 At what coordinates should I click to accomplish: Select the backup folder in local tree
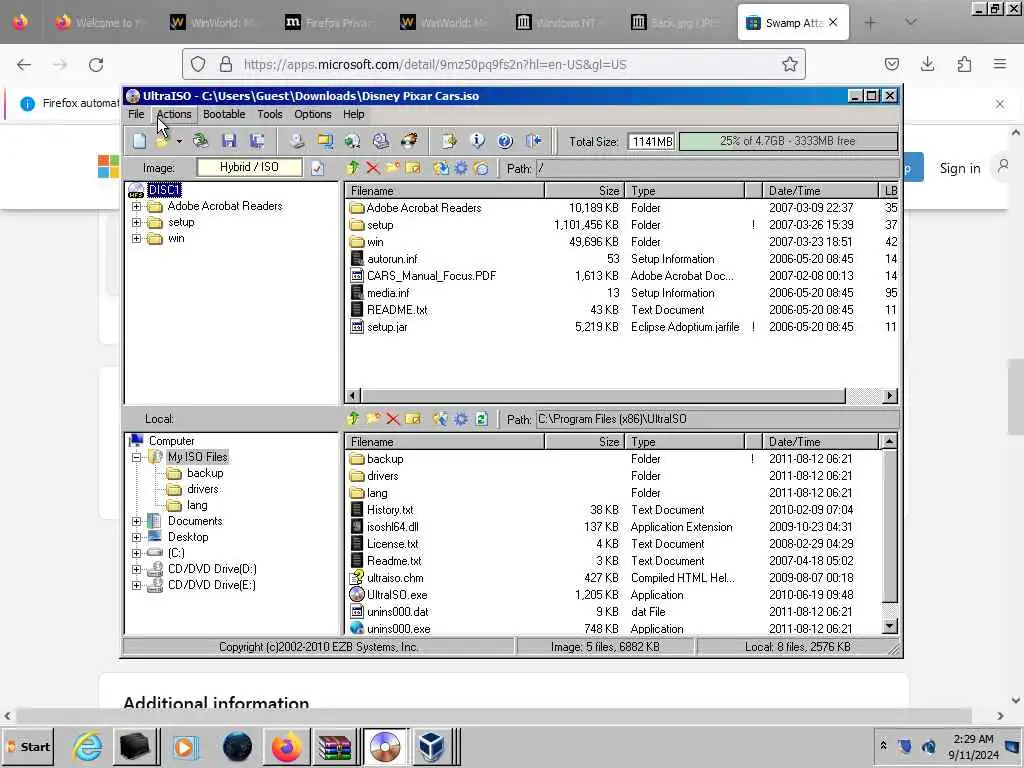coord(204,473)
